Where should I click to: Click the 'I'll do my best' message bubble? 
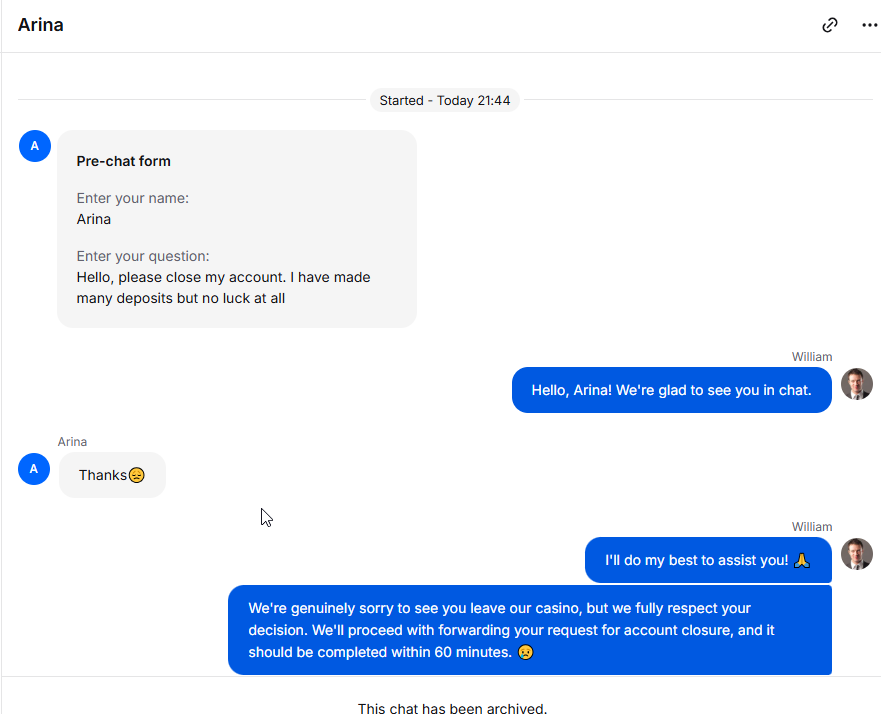coord(708,560)
